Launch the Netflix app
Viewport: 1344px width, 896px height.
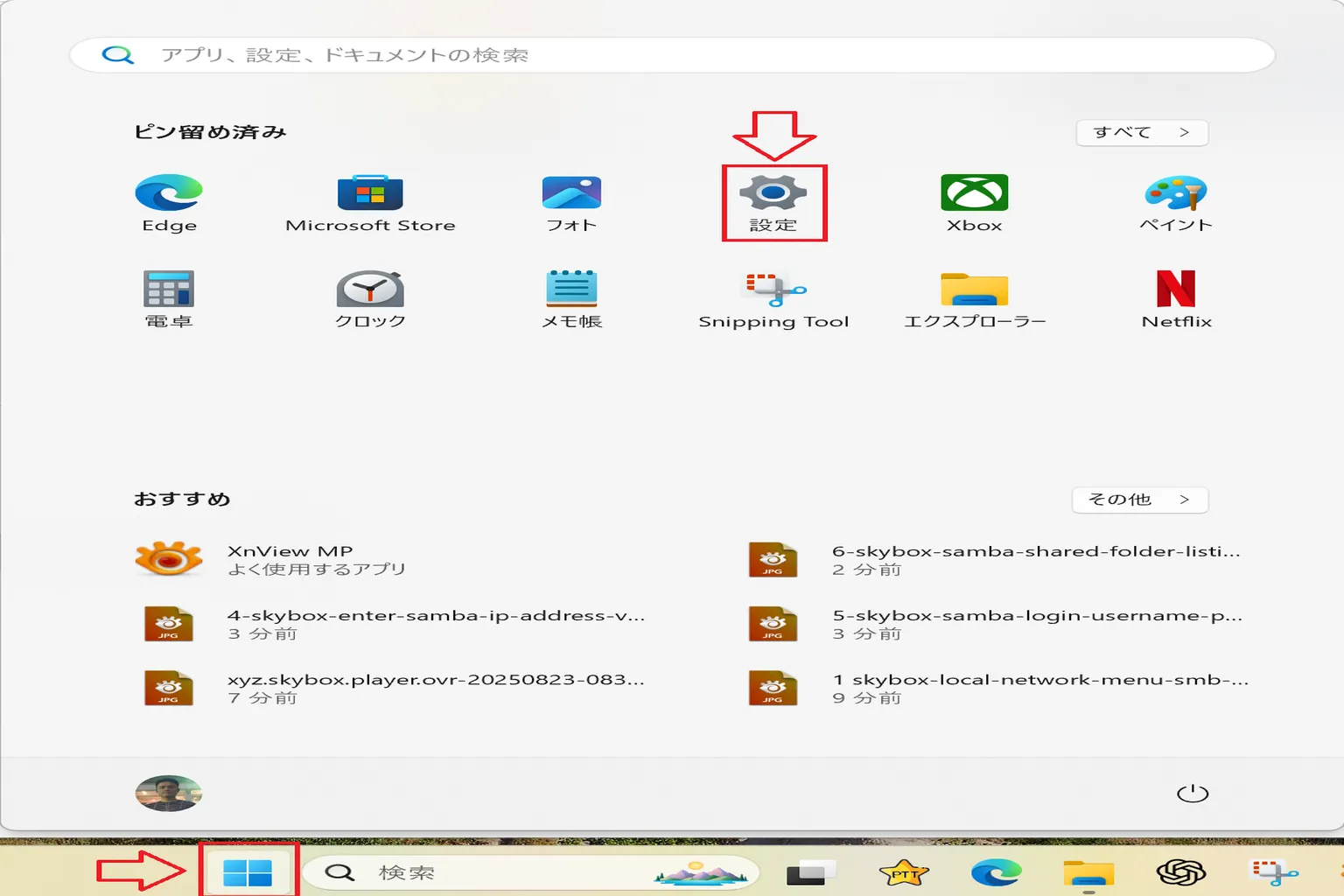pyautogui.click(x=1176, y=299)
